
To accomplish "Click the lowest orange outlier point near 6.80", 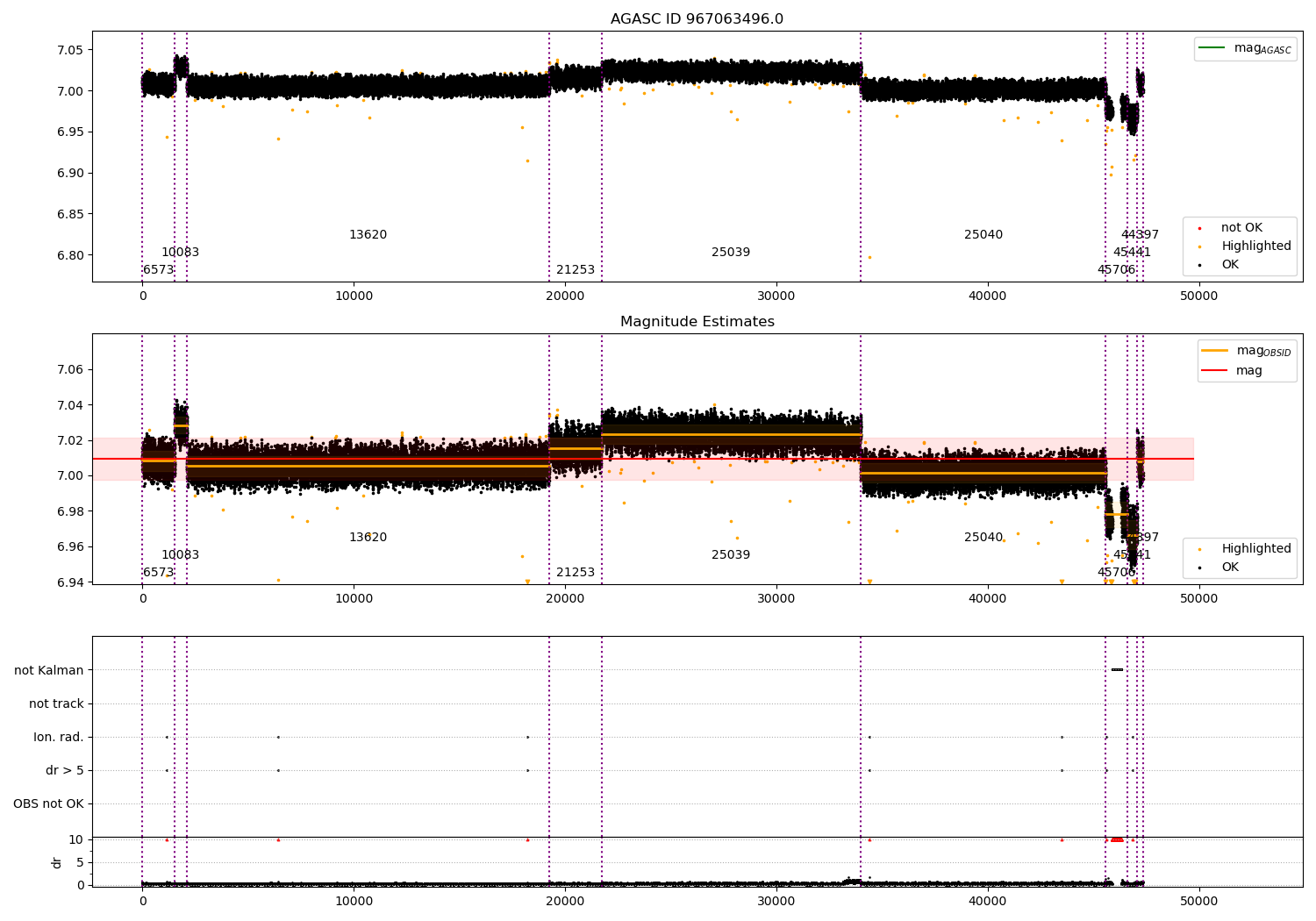I will (x=869, y=257).
